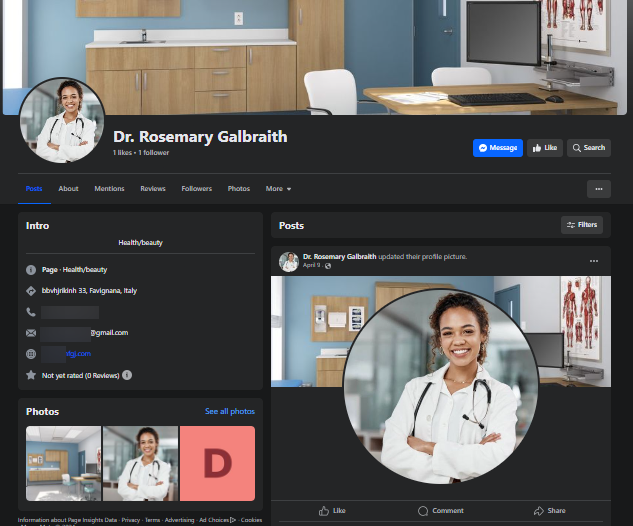Open the Advertising footer link
This screenshot has width=633, height=526.
179,520
